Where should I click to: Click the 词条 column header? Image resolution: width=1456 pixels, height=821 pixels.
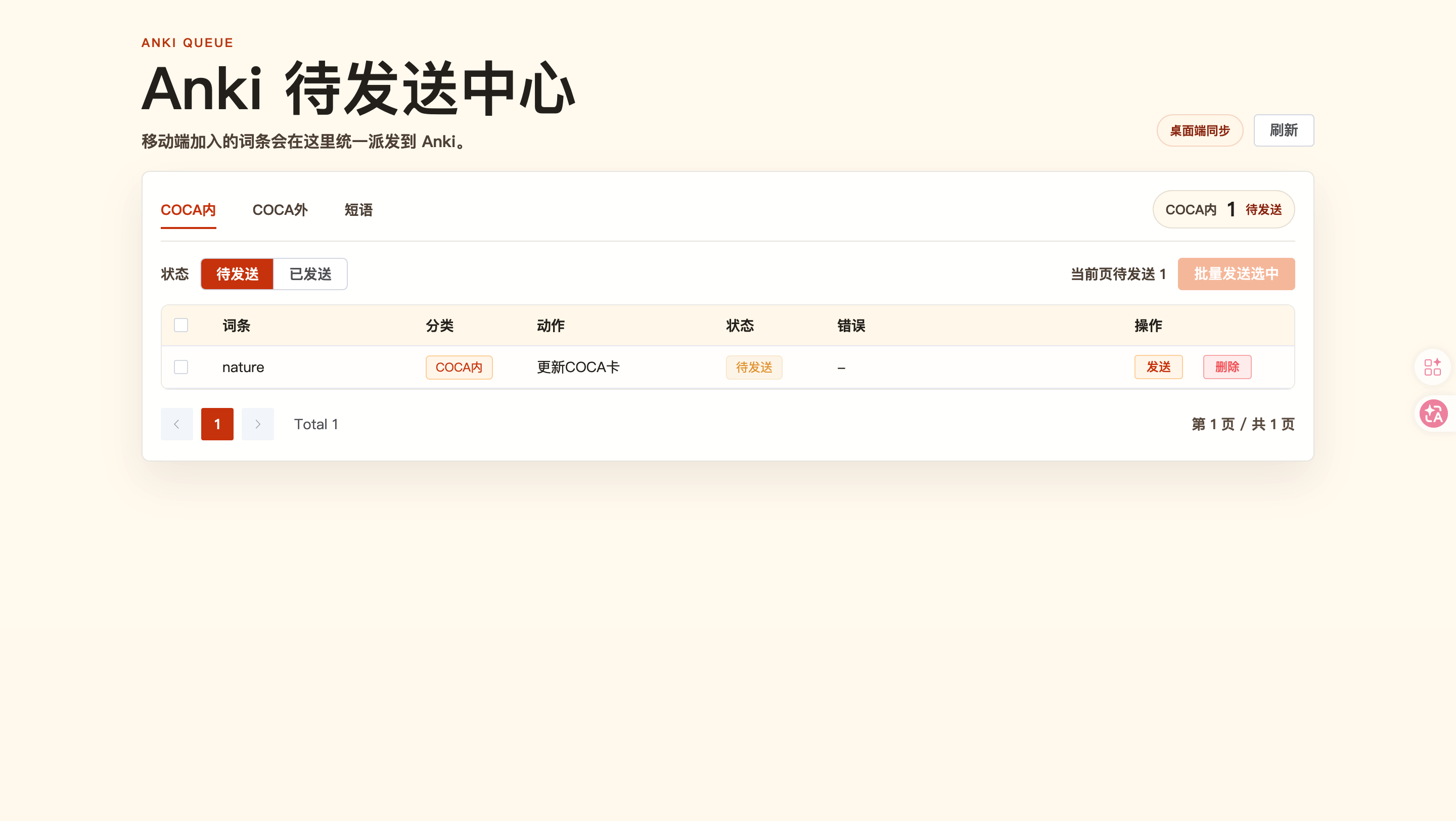(x=236, y=326)
